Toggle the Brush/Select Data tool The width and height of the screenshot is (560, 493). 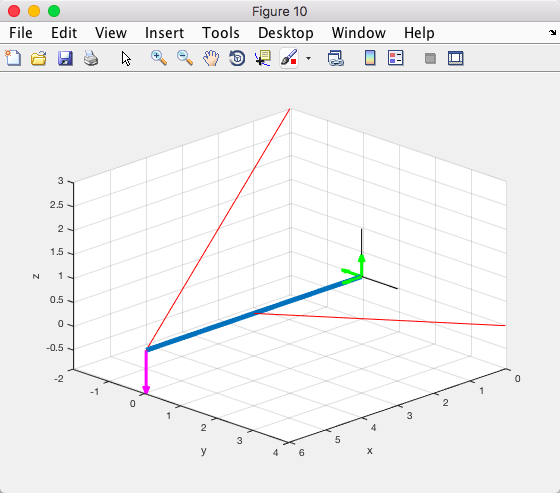click(289, 58)
